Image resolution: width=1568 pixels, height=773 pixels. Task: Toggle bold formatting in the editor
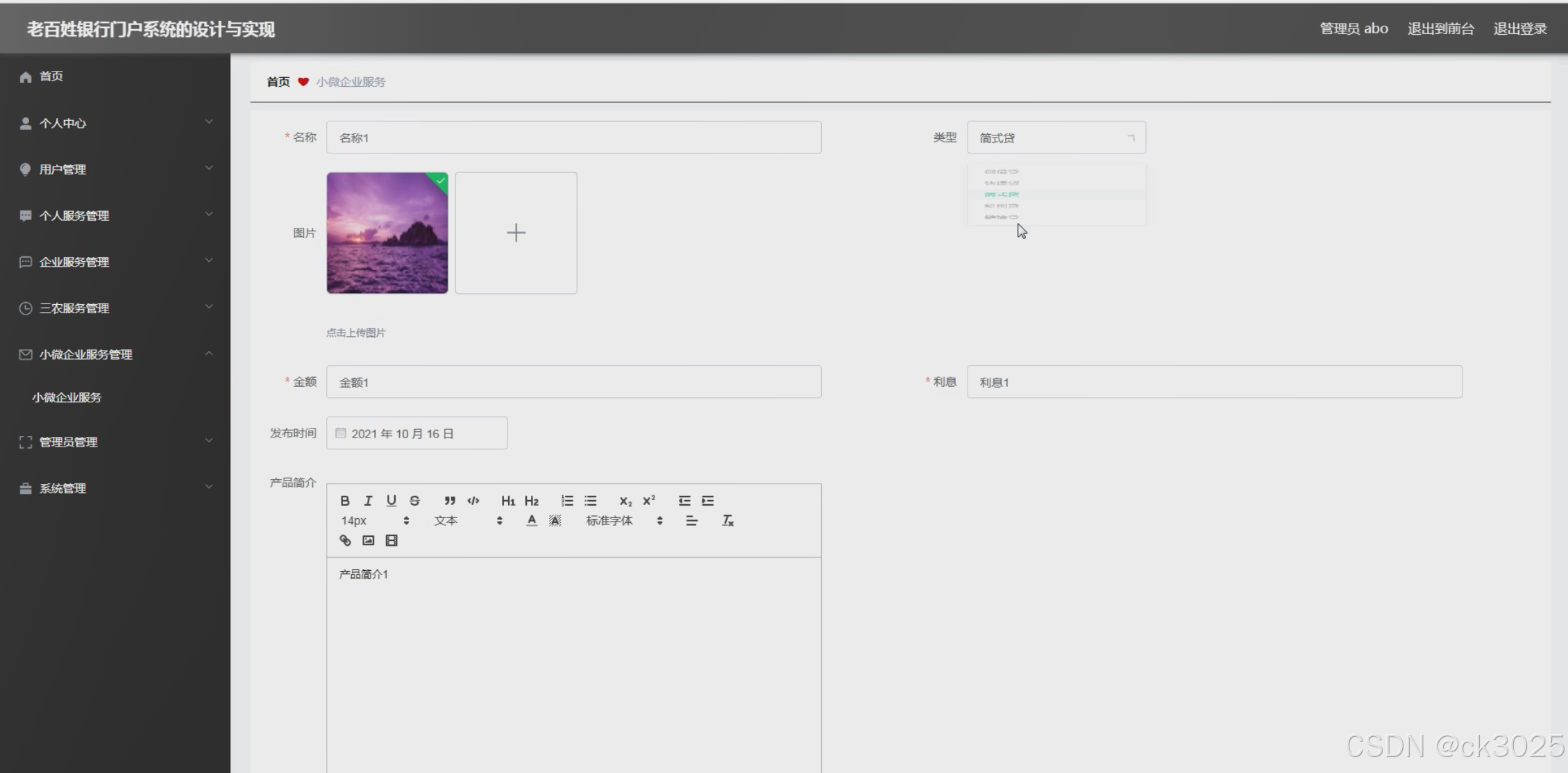[x=345, y=501]
